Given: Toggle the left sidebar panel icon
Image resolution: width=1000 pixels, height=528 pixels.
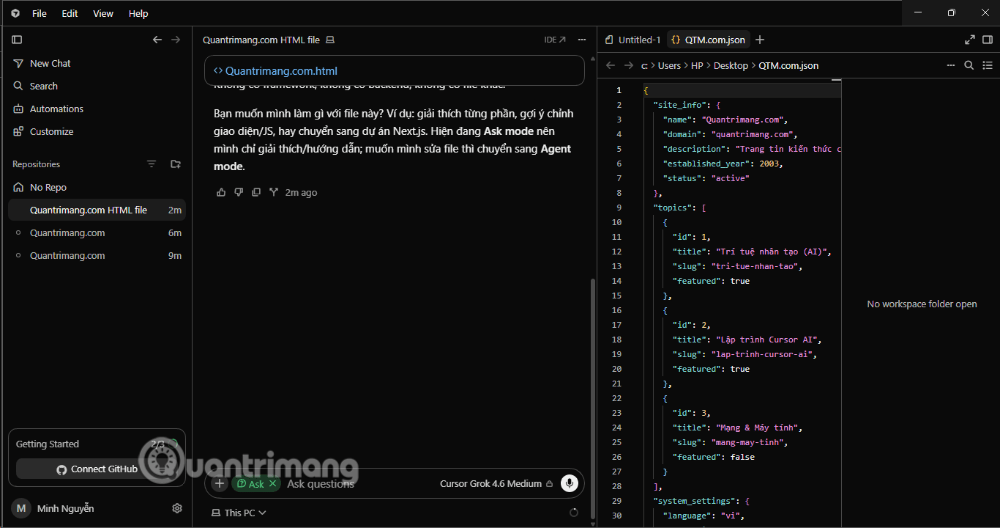Looking at the screenshot, I should pos(17,40).
